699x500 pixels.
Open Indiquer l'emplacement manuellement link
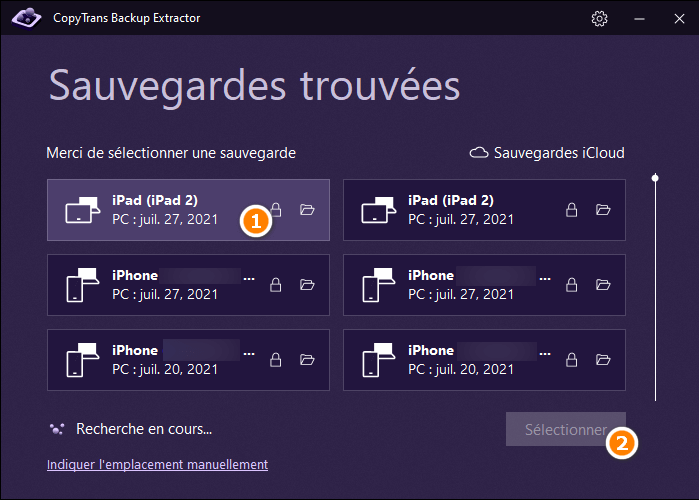(x=157, y=464)
